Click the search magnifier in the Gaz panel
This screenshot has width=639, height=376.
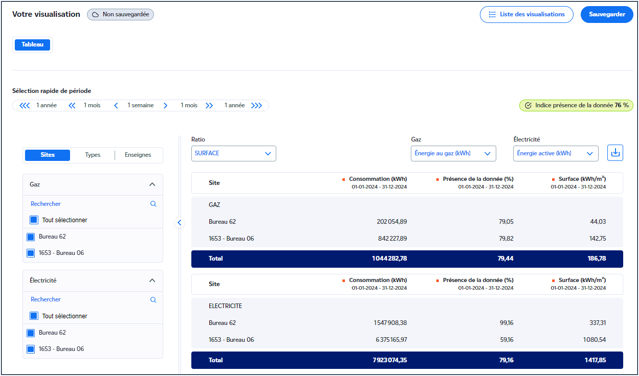pos(153,204)
